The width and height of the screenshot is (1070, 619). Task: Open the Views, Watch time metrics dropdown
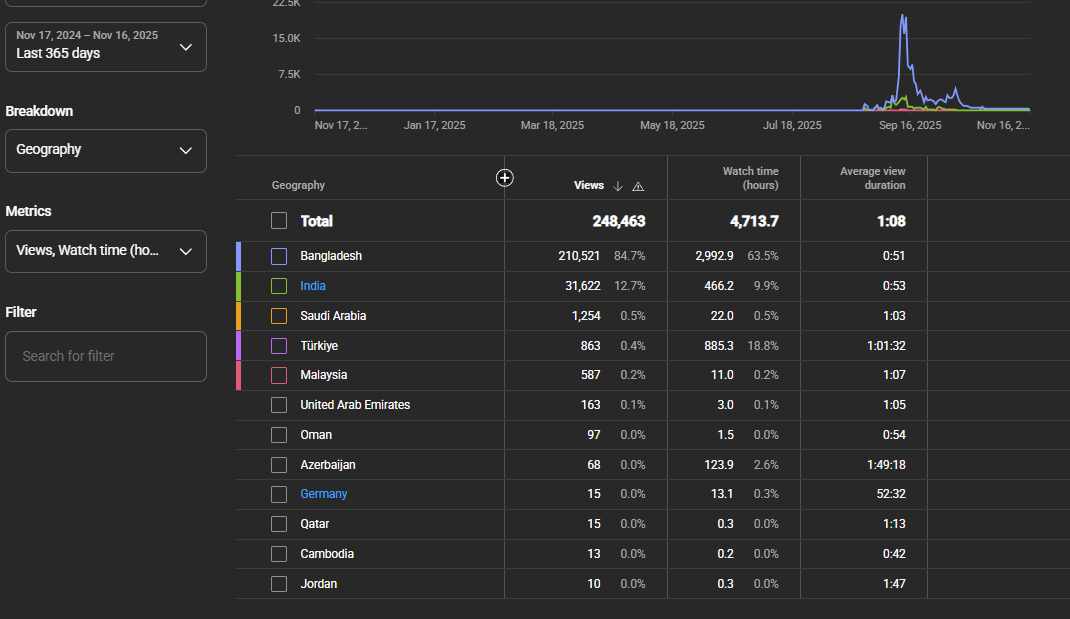(x=106, y=251)
